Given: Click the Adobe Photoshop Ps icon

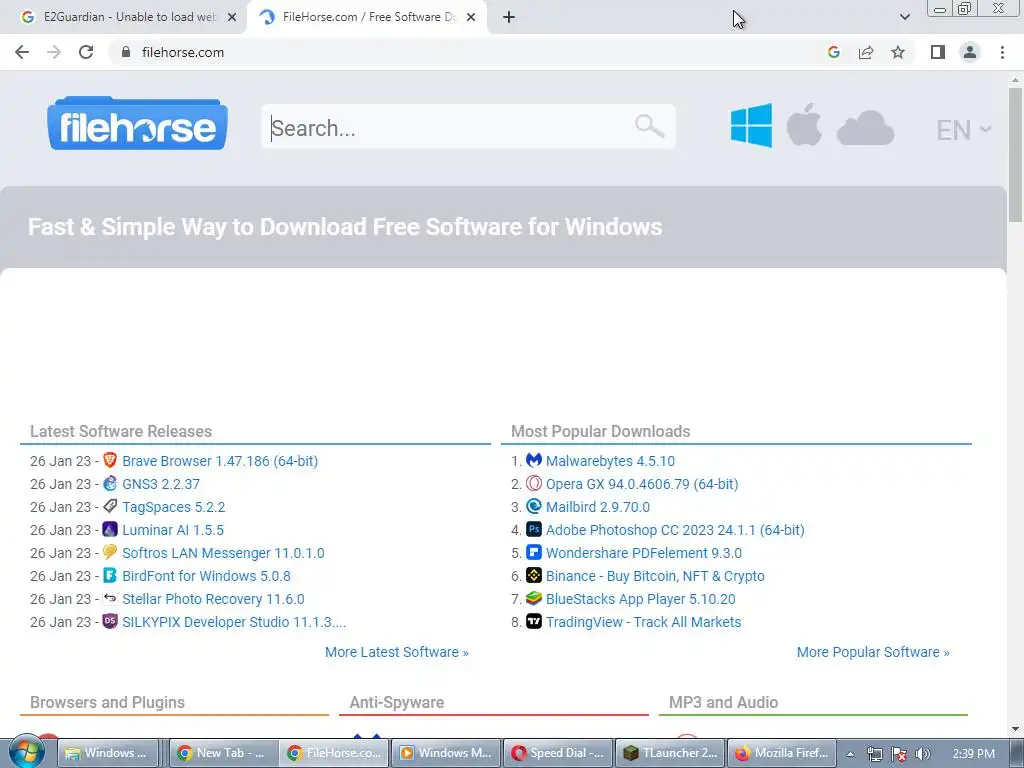Looking at the screenshot, I should pyautogui.click(x=534, y=529).
